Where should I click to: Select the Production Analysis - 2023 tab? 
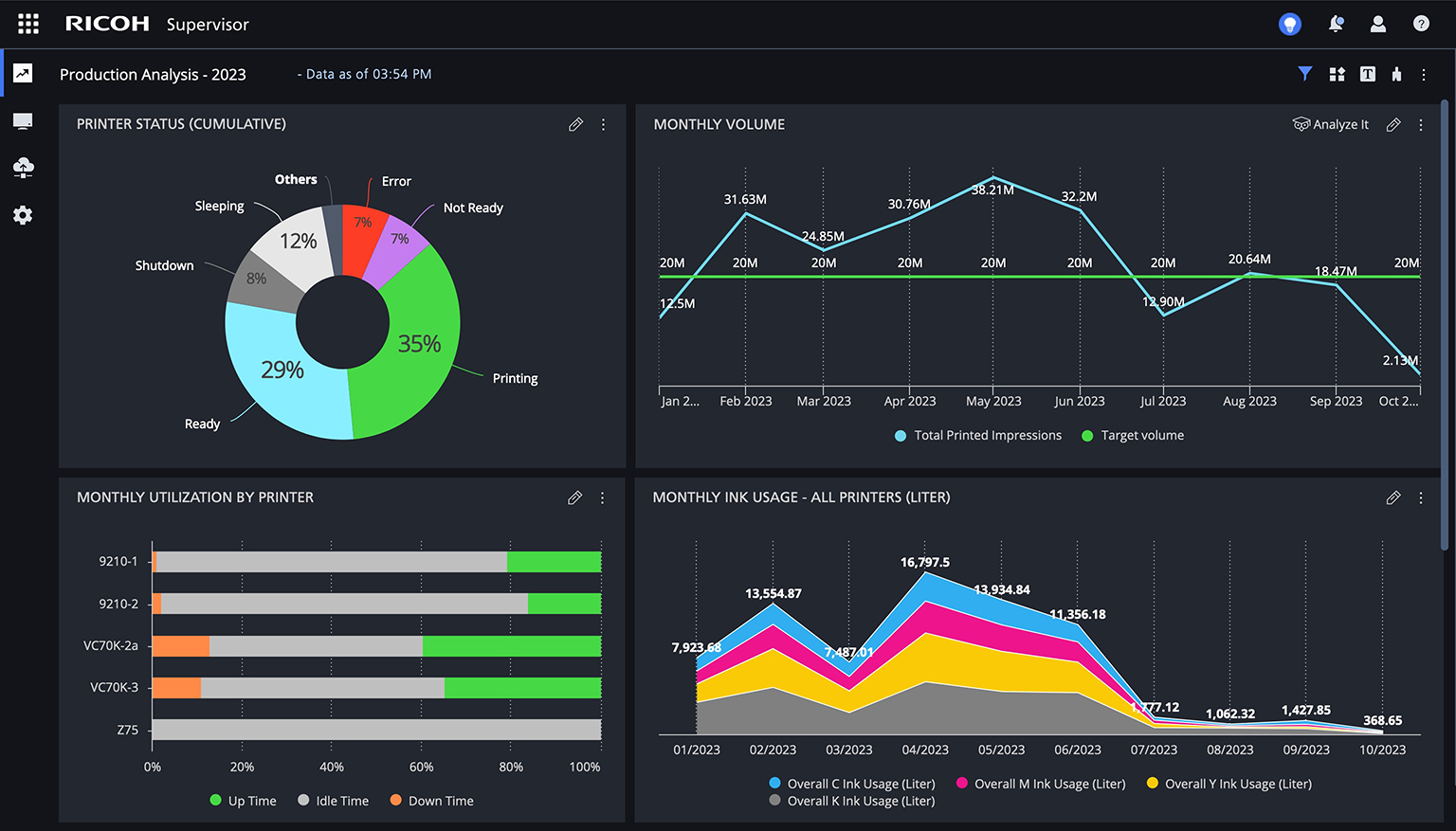click(153, 74)
